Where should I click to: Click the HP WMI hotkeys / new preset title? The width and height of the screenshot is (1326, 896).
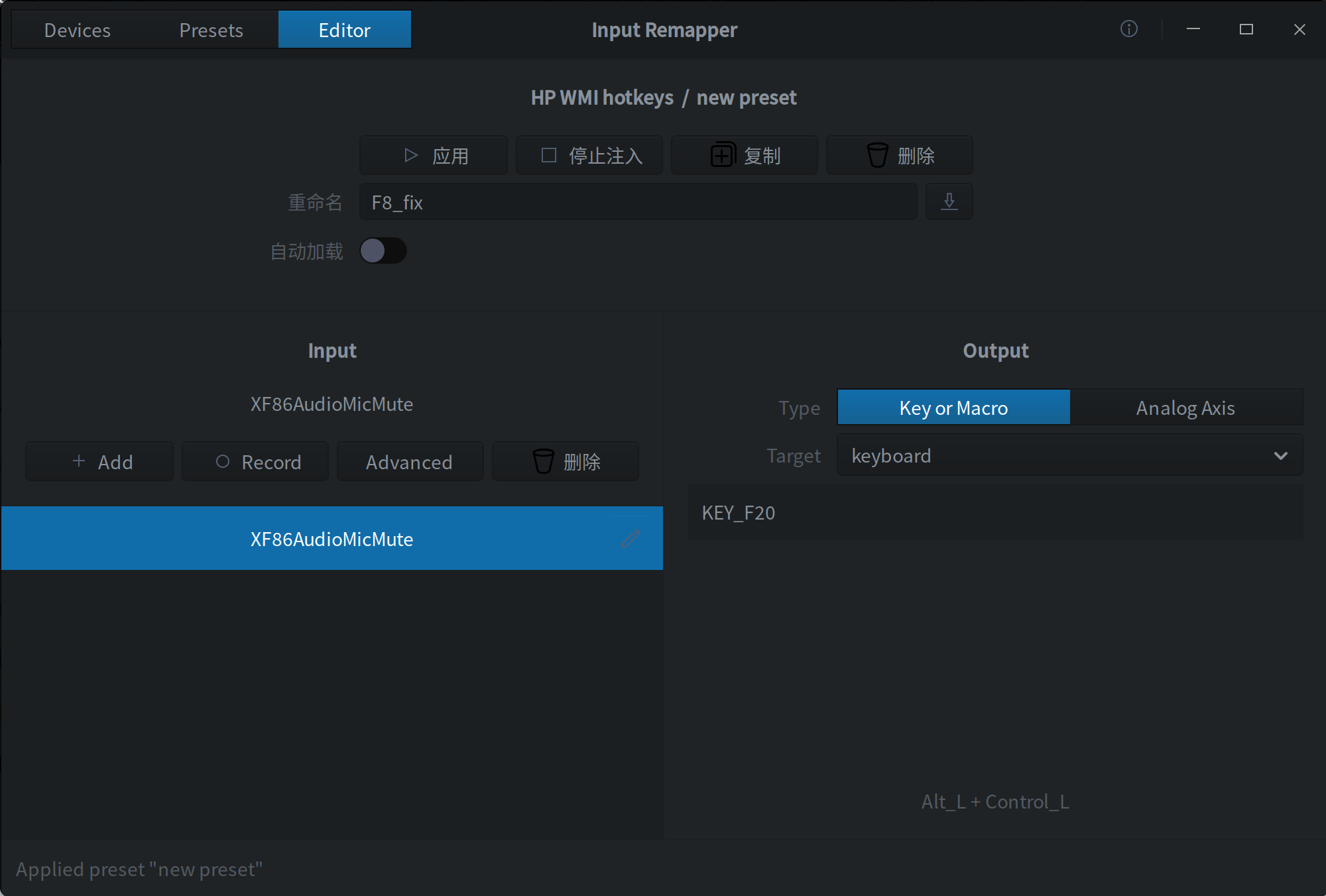(x=664, y=97)
